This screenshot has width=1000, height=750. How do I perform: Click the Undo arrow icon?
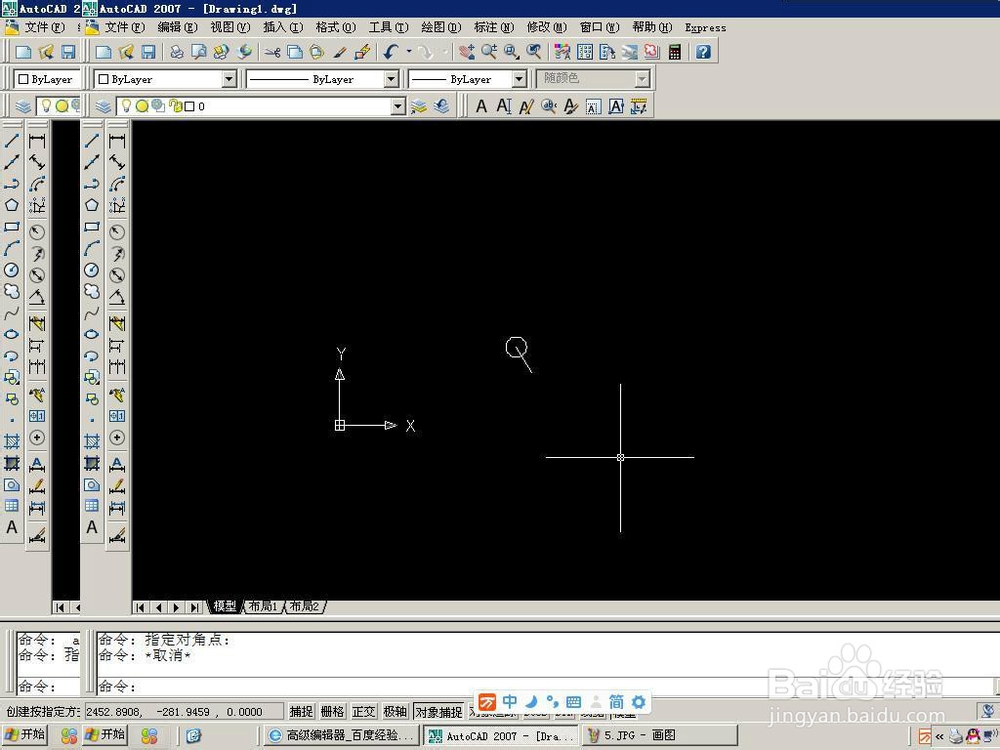click(391, 52)
